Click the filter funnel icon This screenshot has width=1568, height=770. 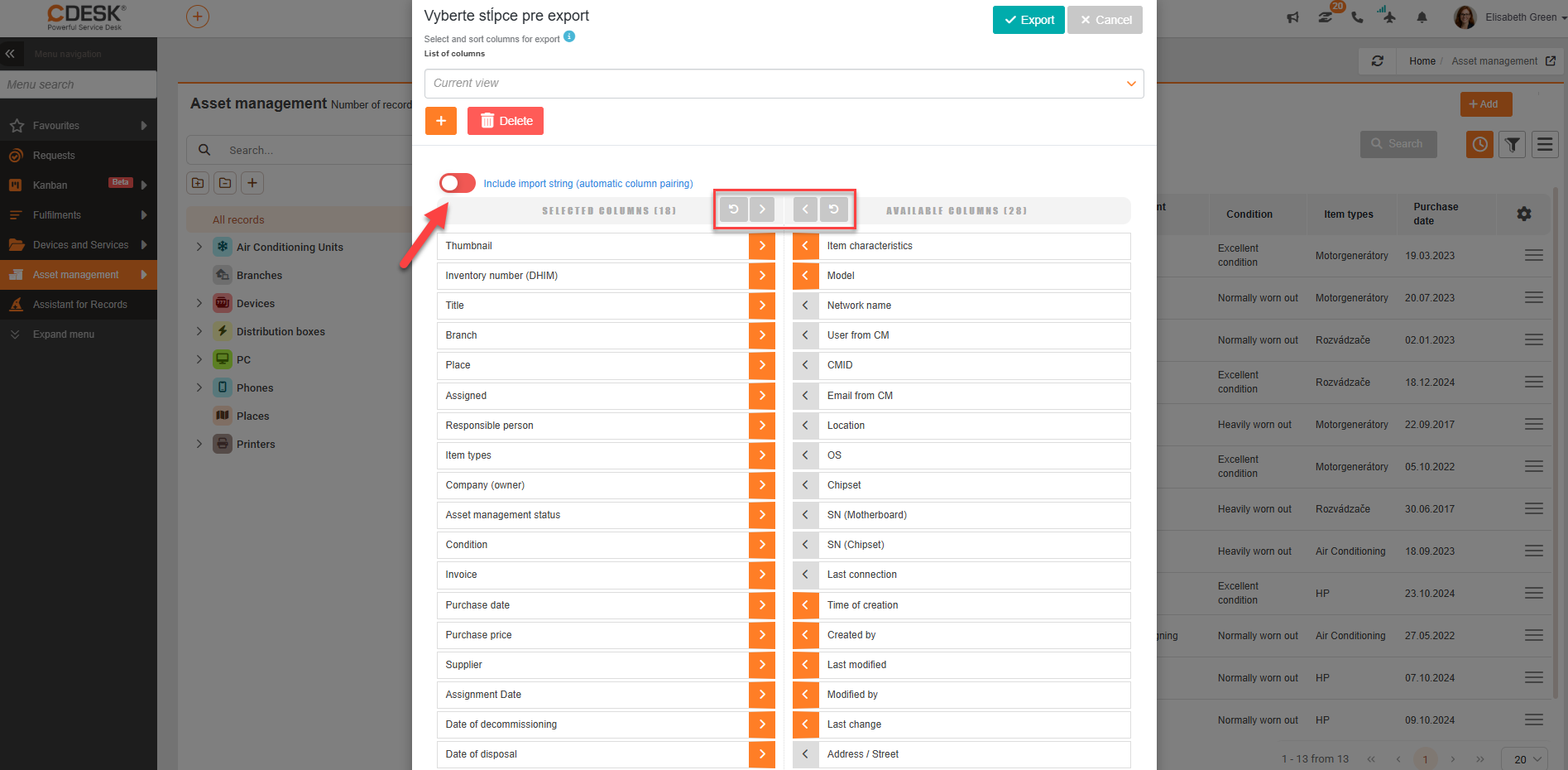pos(1512,145)
